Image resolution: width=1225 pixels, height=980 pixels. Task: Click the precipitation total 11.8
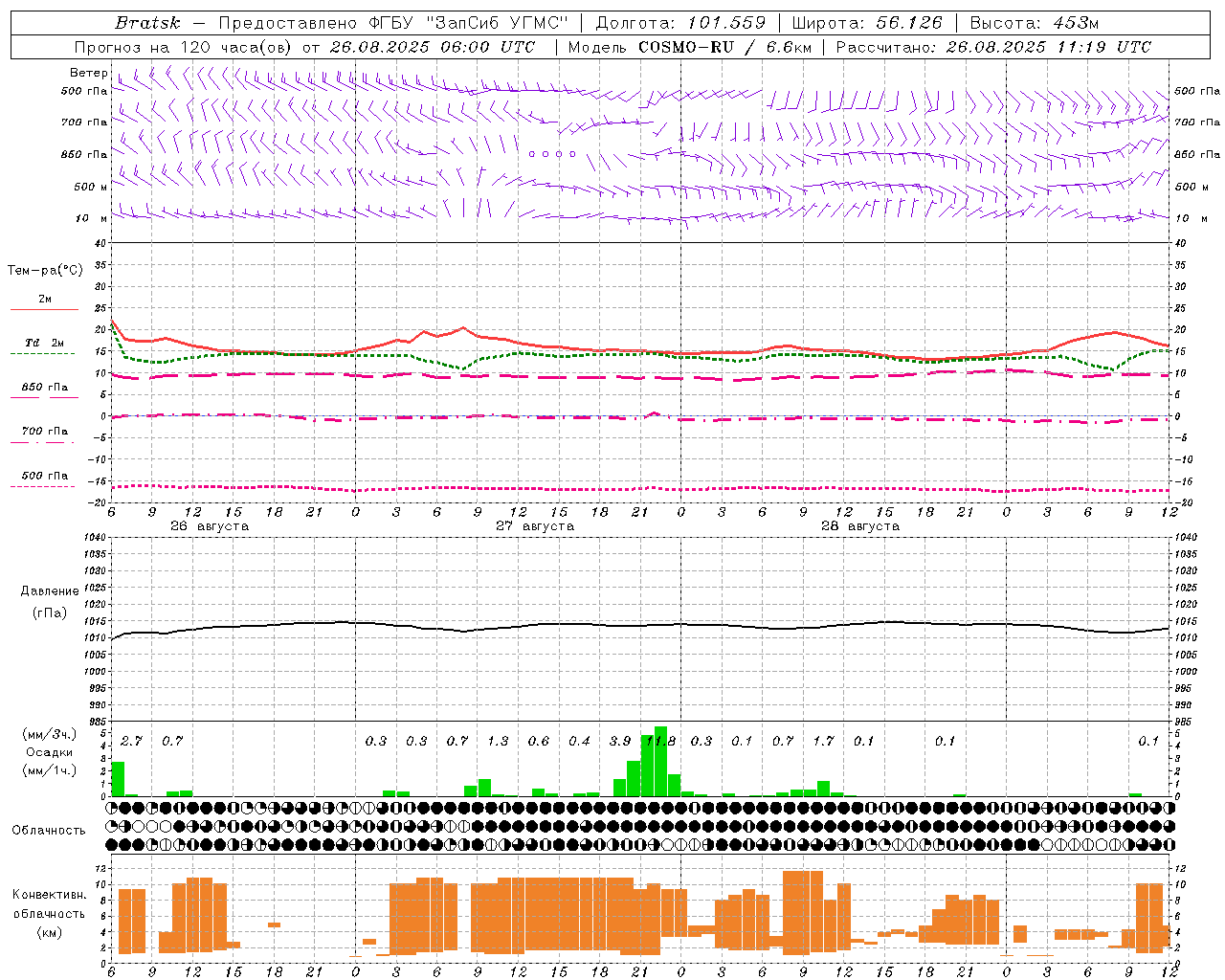[660, 741]
